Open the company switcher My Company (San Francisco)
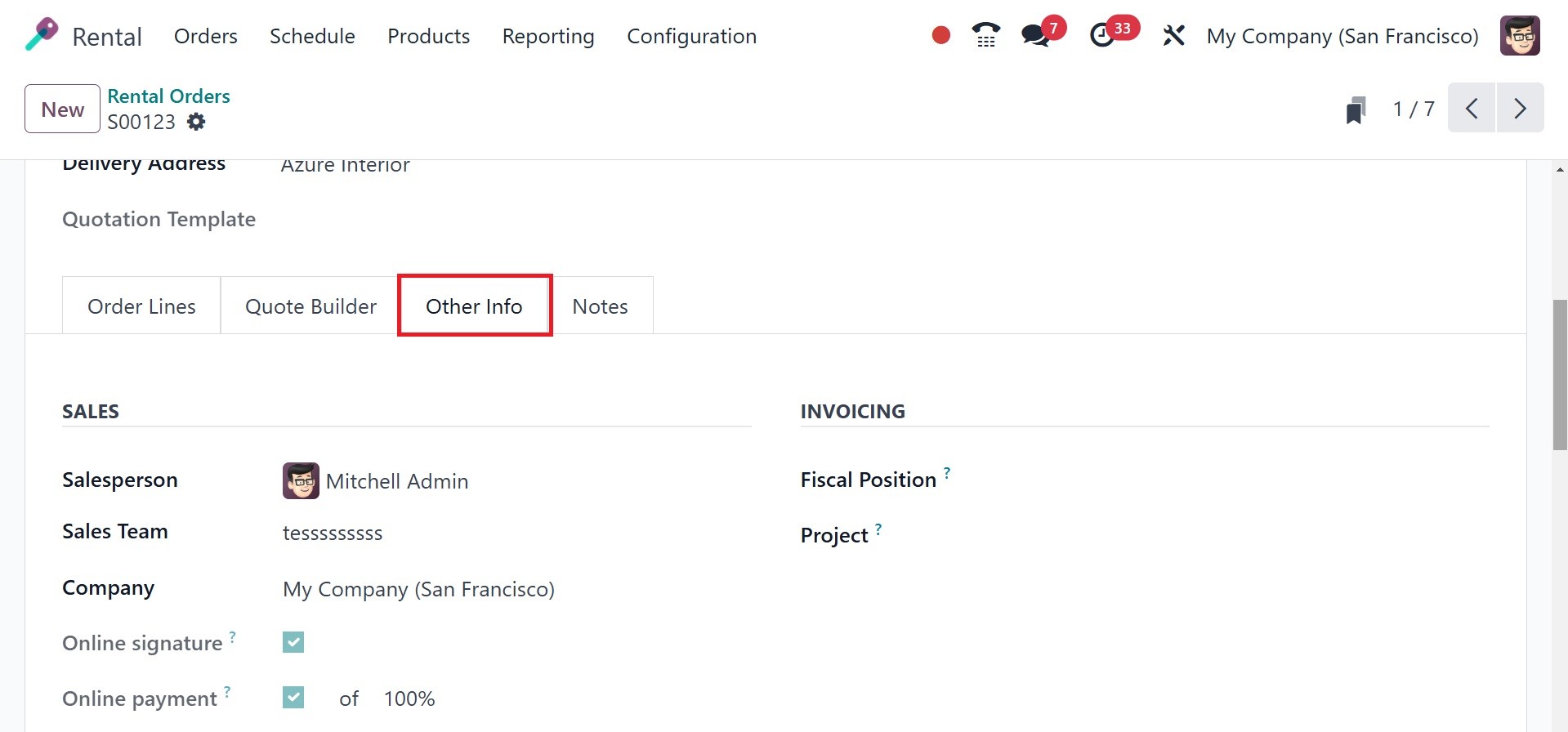1568x732 pixels. pyautogui.click(x=1342, y=36)
